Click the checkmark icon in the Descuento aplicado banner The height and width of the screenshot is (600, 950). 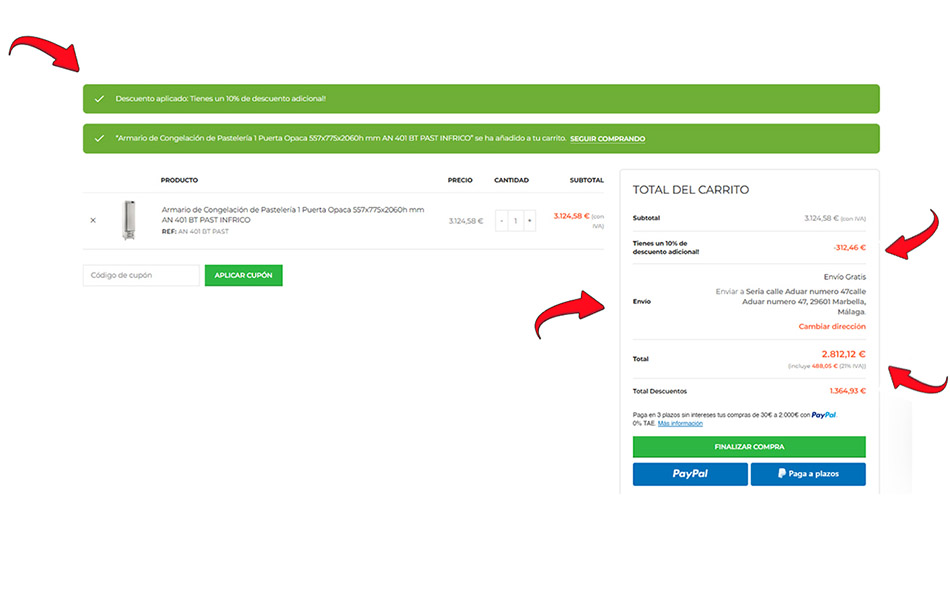pyautogui.click(x=99, y=99)
